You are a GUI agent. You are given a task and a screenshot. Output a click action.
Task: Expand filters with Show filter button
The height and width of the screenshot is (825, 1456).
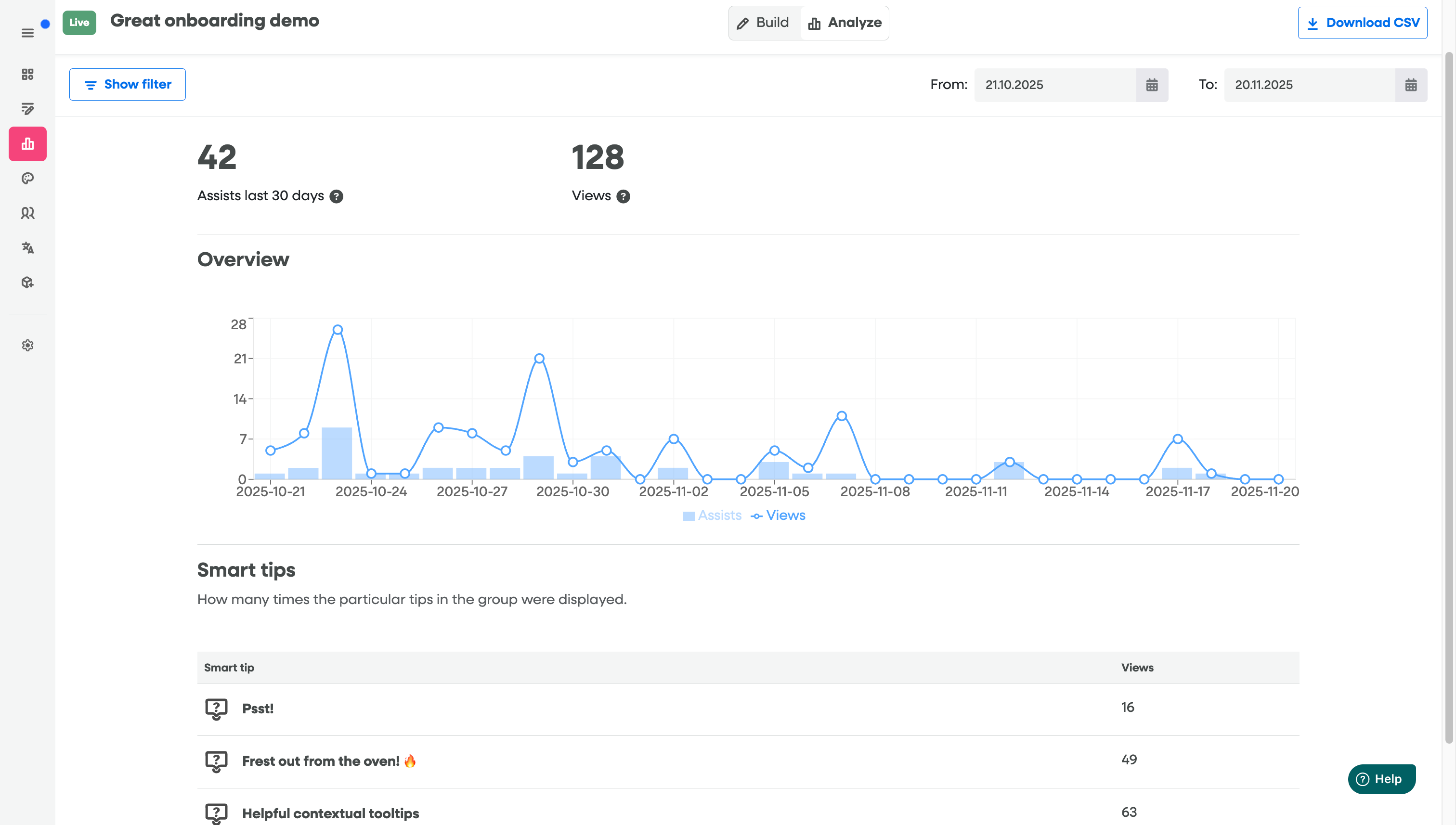tap(128, 84)
